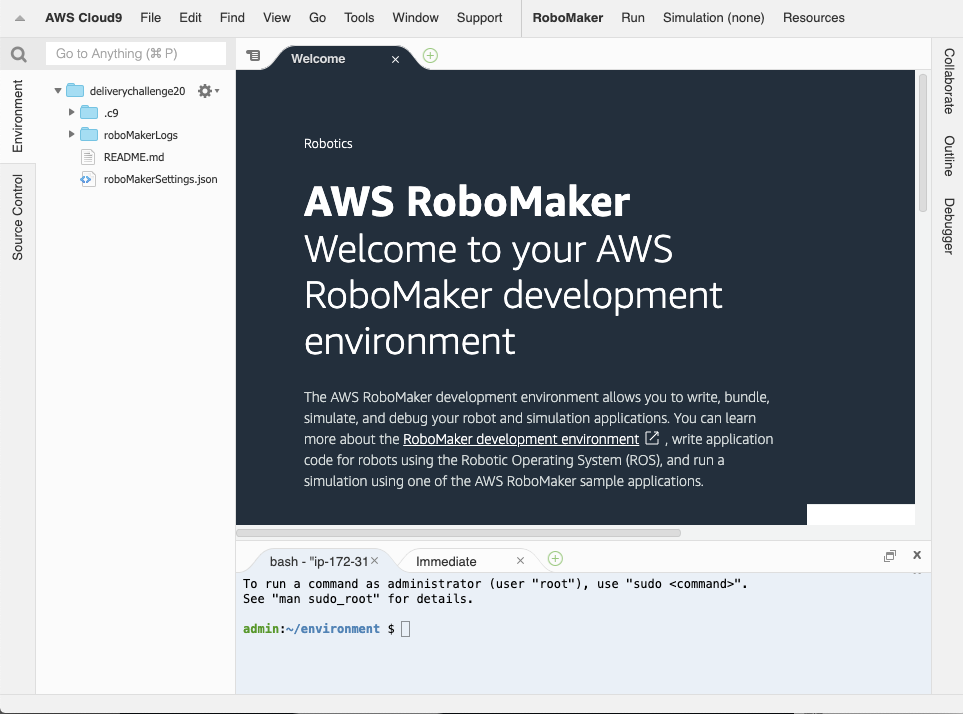Click the README.md file icon
This screenshot has width=963, height=714.
[x=88, y=157]
